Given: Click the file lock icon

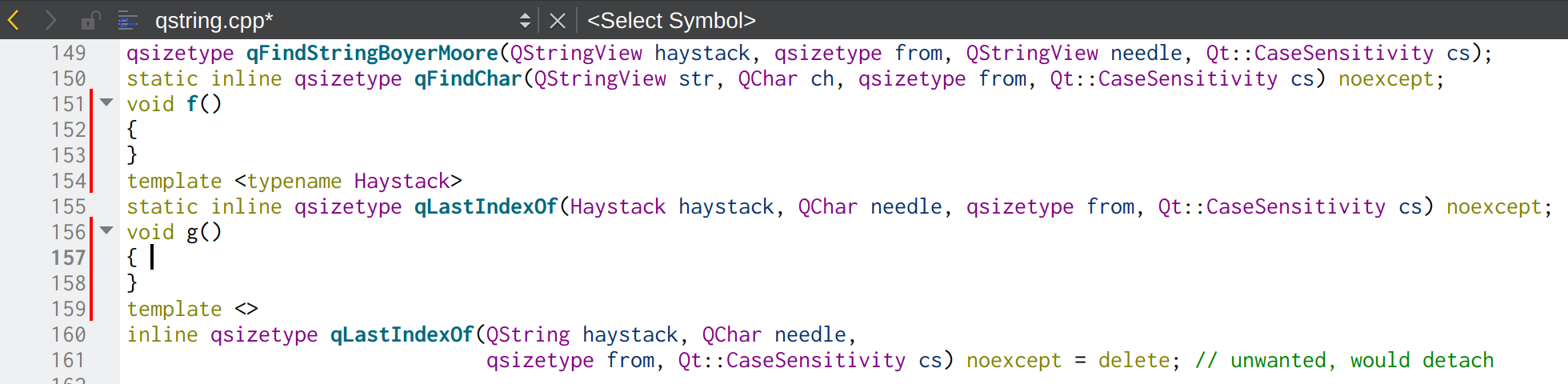Looking at the screenshot, I should (x=90, y=20).
